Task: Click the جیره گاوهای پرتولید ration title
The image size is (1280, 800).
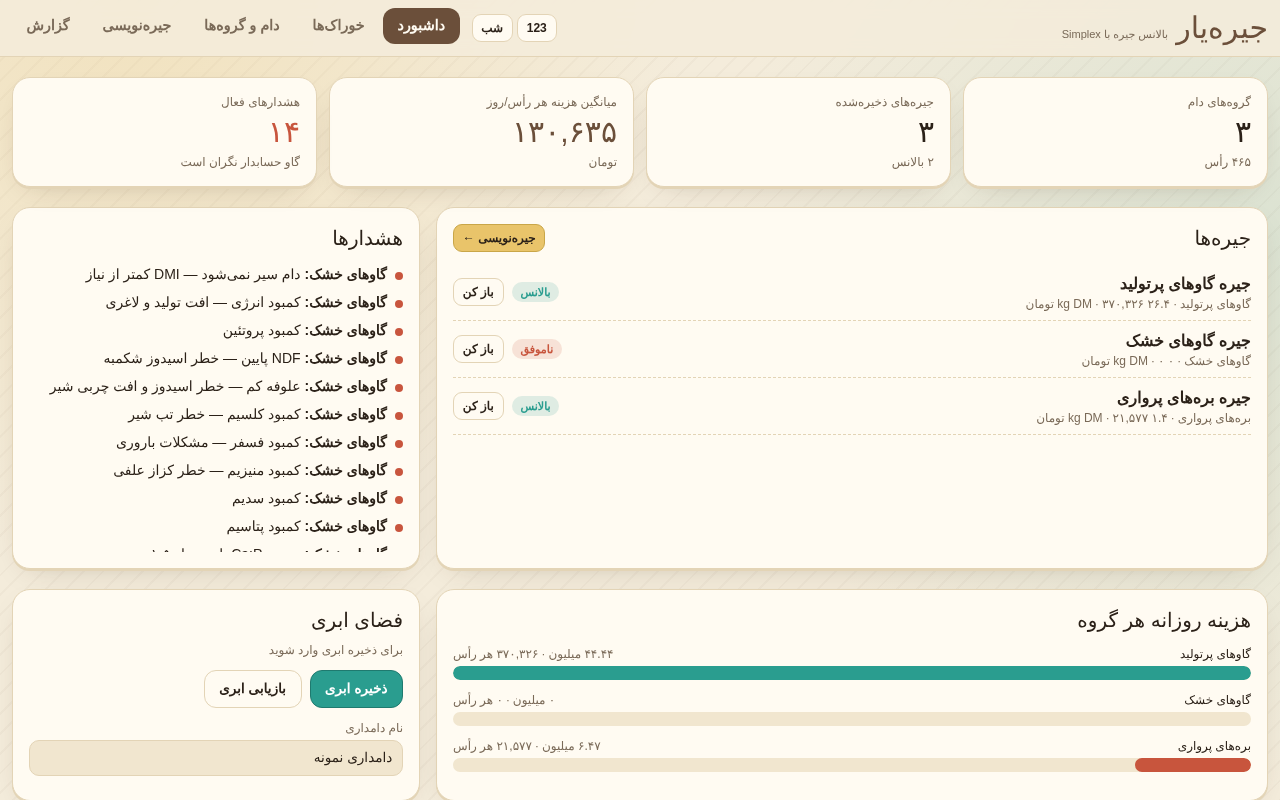Action: pyautogui.click(x=1185, y=283)
